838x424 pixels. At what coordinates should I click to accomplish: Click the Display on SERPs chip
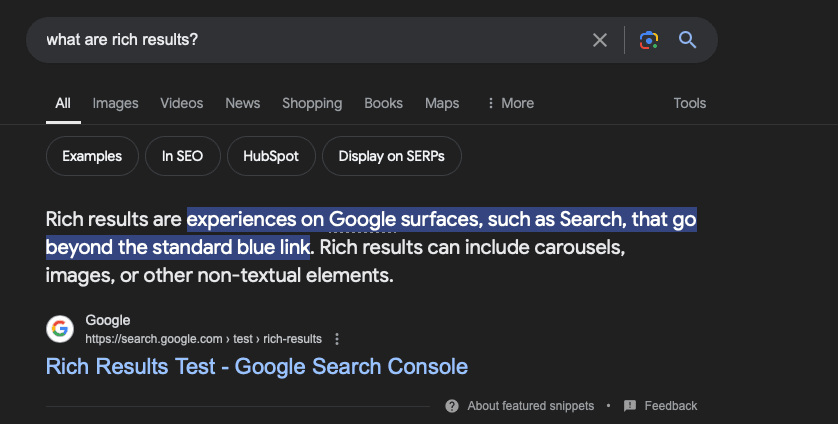[391, 156]
